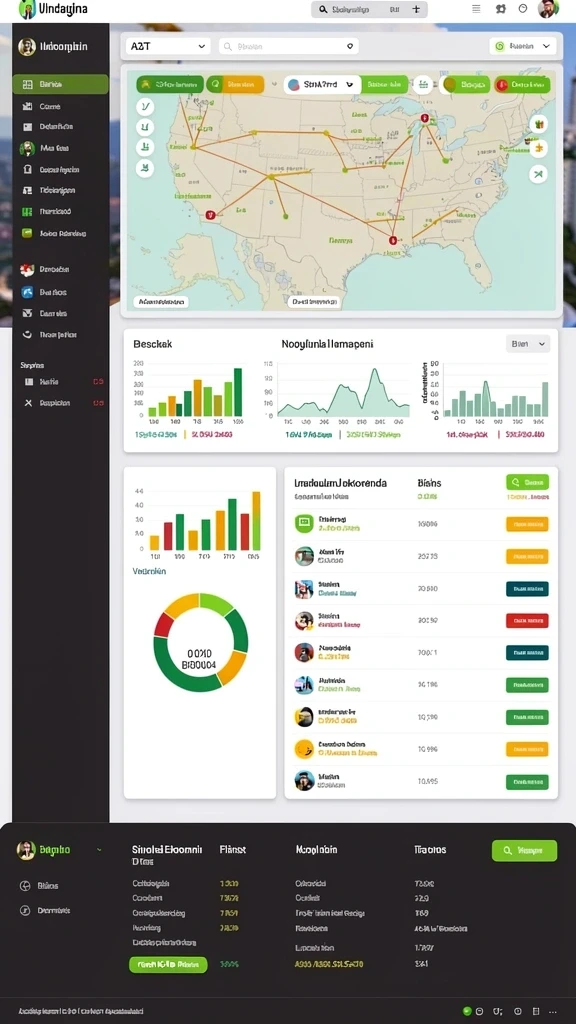Click the three-dots icon in the bottom status bar

[x=554, y=1011]
